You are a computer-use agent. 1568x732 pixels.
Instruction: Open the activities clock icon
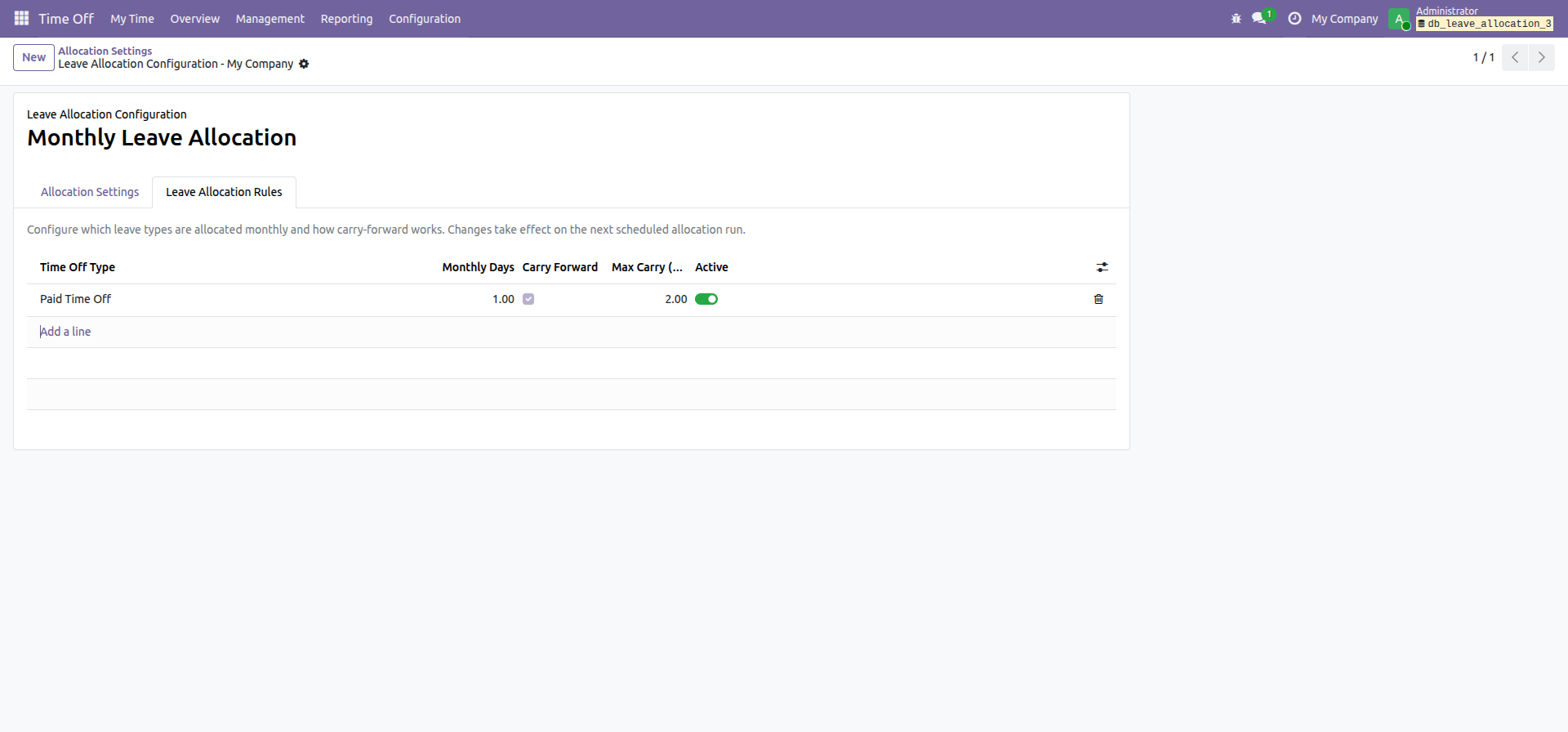1294,18
